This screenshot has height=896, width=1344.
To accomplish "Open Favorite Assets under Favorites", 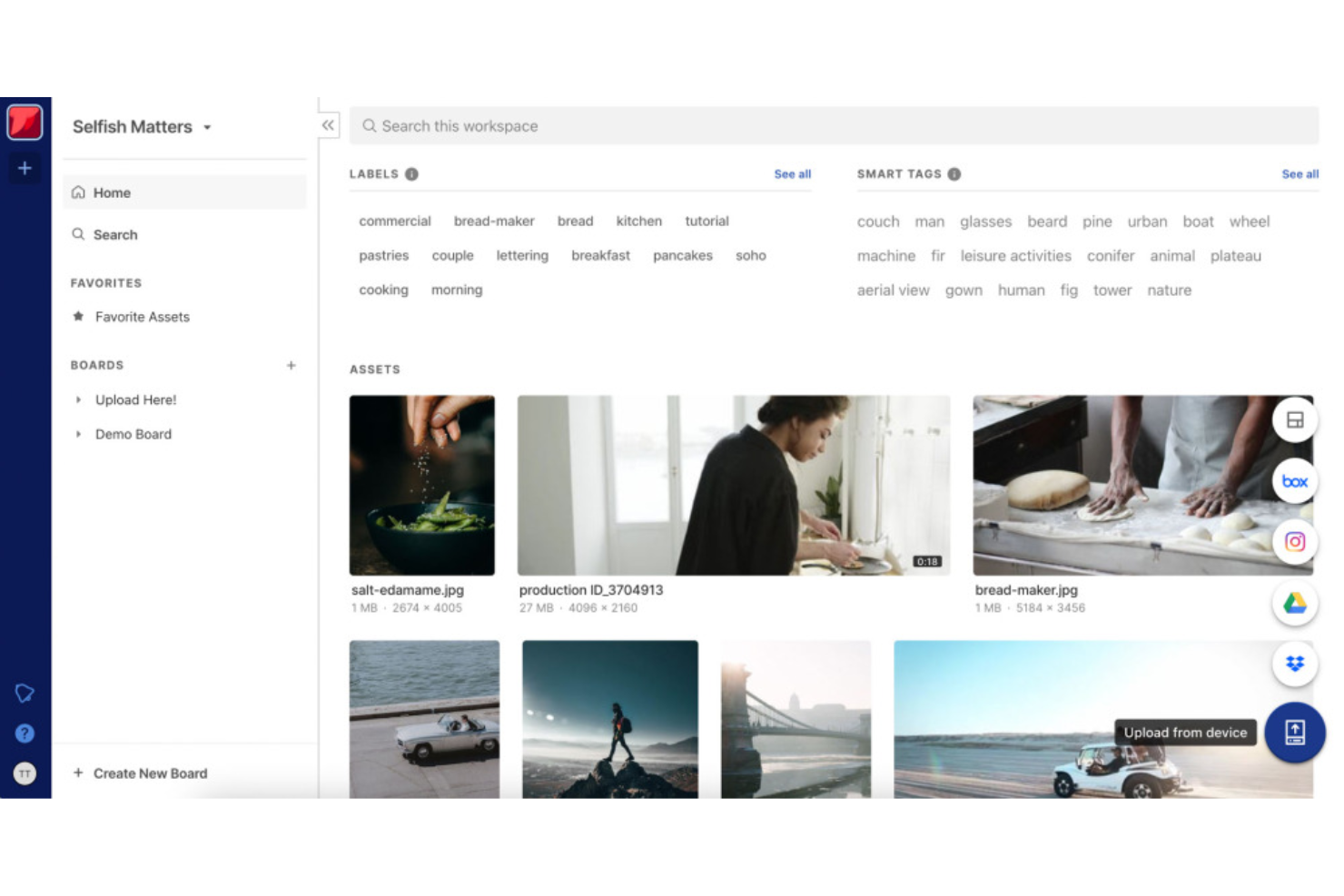I will pyautogui.click(x=142, y=317).
